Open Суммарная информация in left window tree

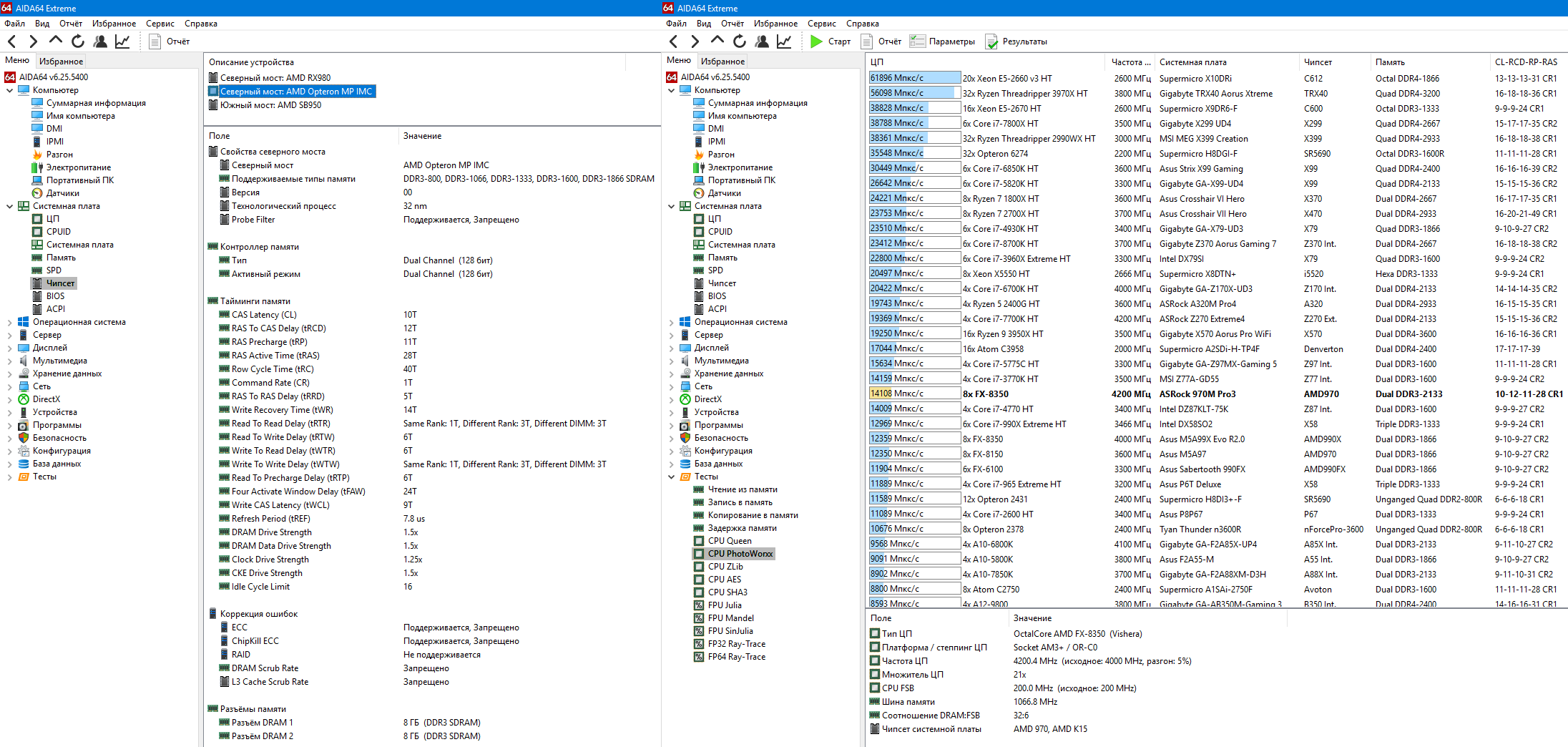pos(96,103)
